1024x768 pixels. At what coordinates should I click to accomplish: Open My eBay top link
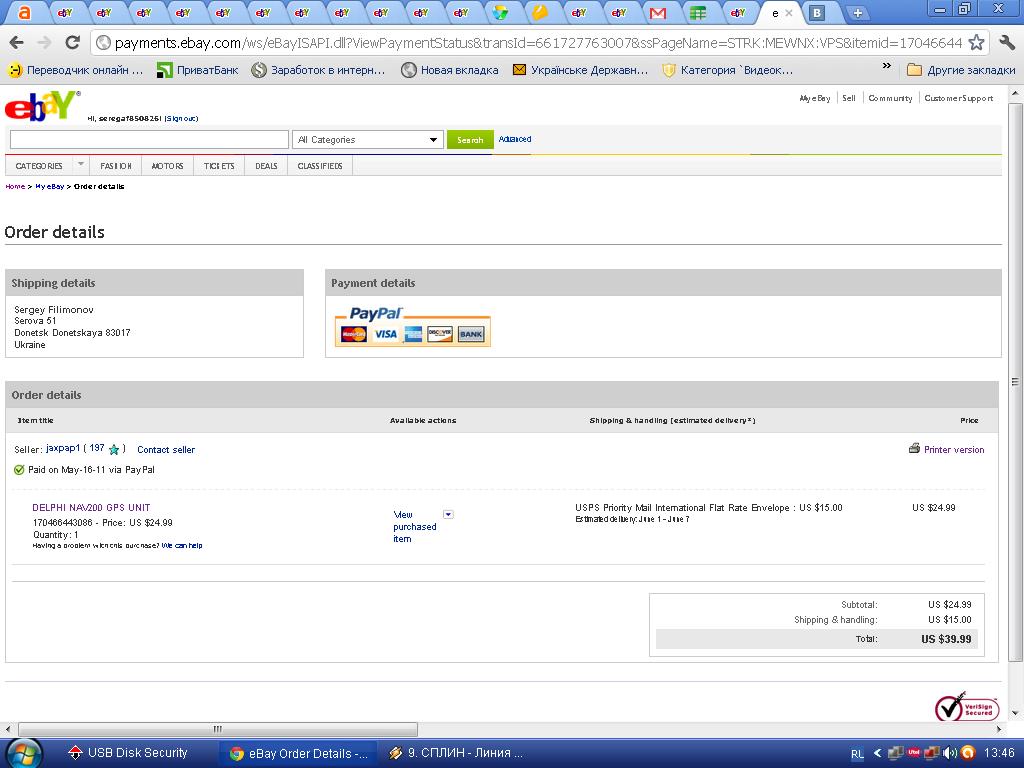pos(814,98)
